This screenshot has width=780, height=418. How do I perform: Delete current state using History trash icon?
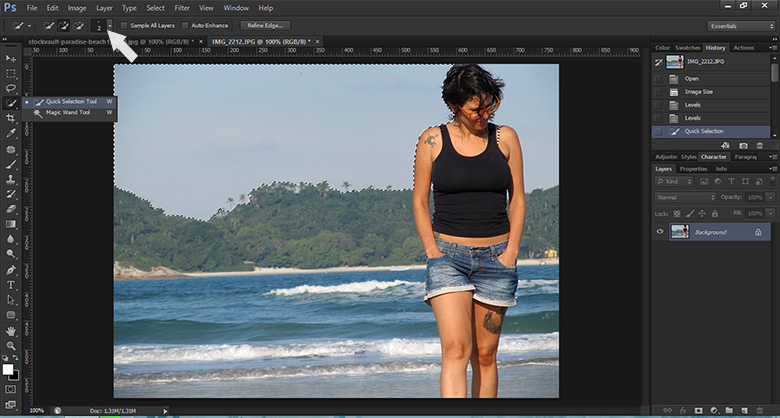pyautogui.click(x=760, y=146)
